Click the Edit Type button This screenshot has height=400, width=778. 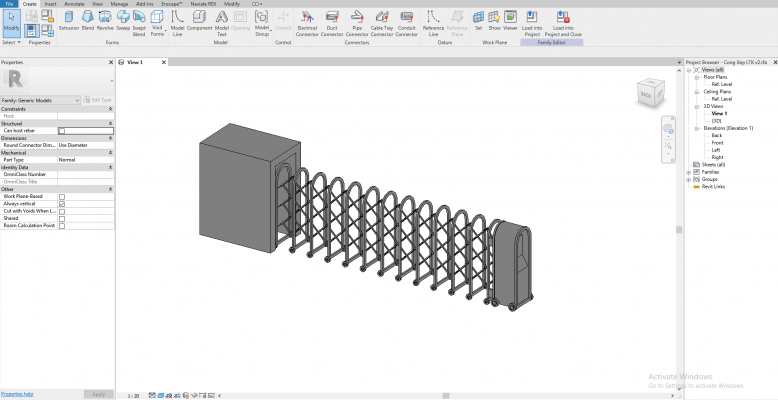click(98, 100)
